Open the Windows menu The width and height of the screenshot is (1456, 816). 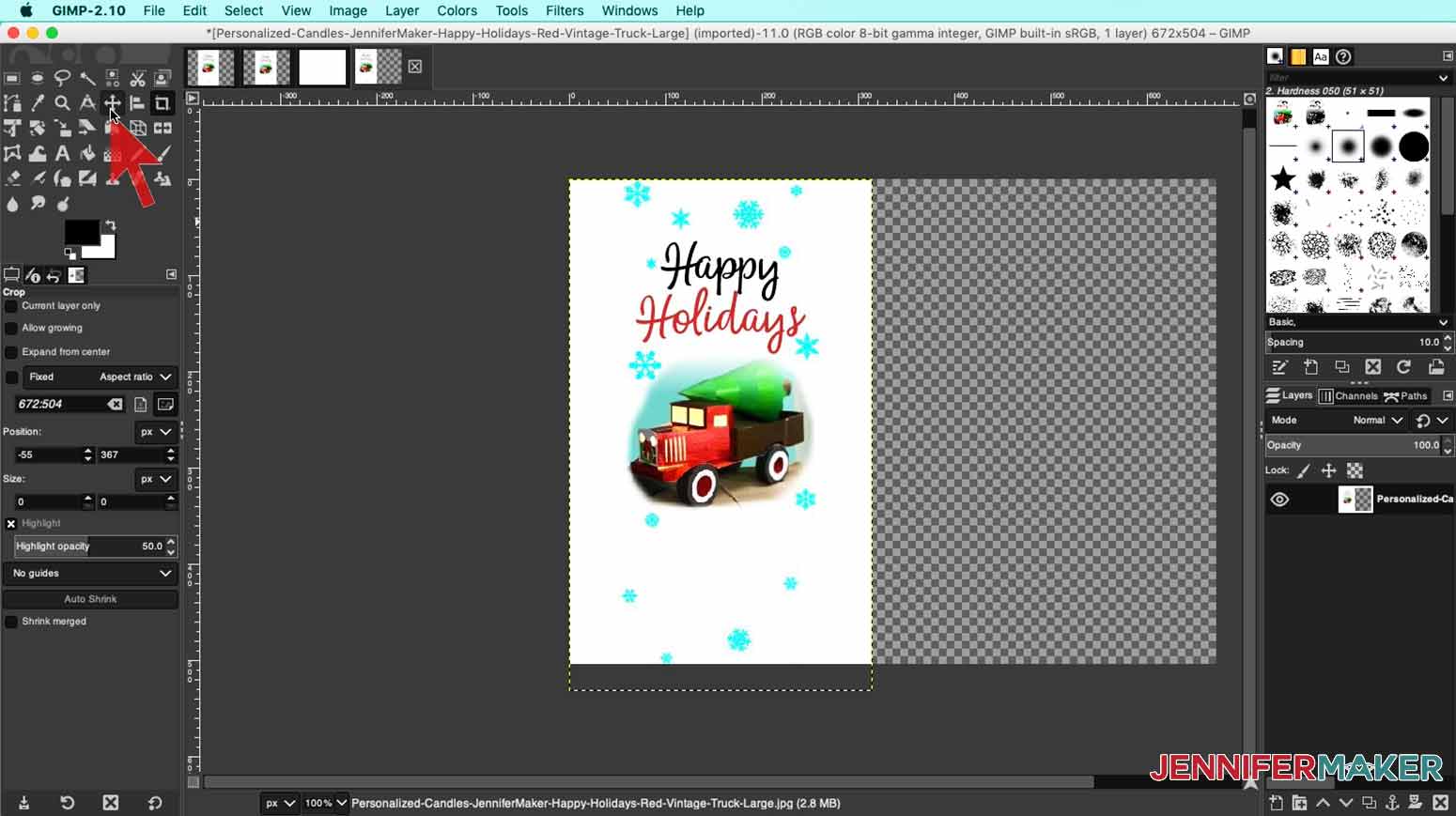(x=629, y=10)
